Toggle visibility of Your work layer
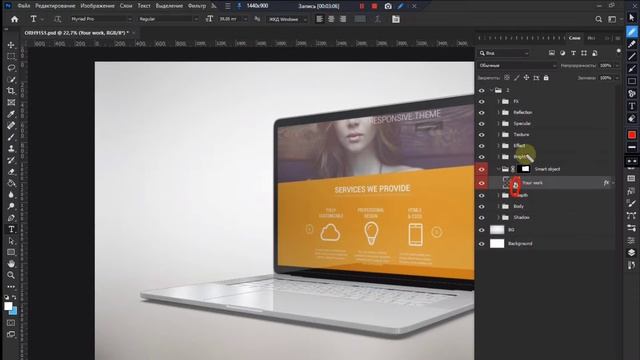Viewport: 640px width, 360px height. point(482,183)
